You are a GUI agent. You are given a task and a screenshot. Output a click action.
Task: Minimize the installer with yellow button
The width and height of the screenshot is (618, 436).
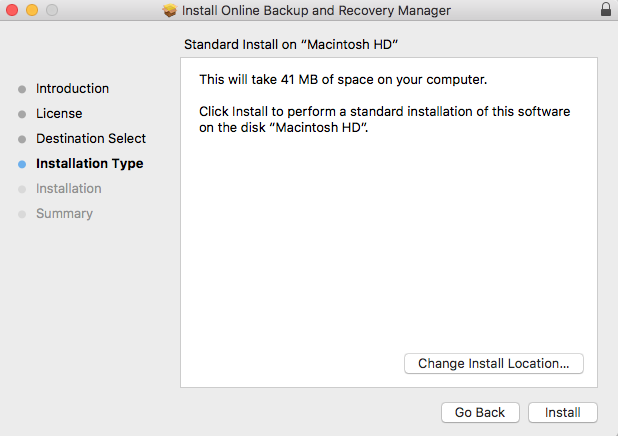[x=32, y=10]
